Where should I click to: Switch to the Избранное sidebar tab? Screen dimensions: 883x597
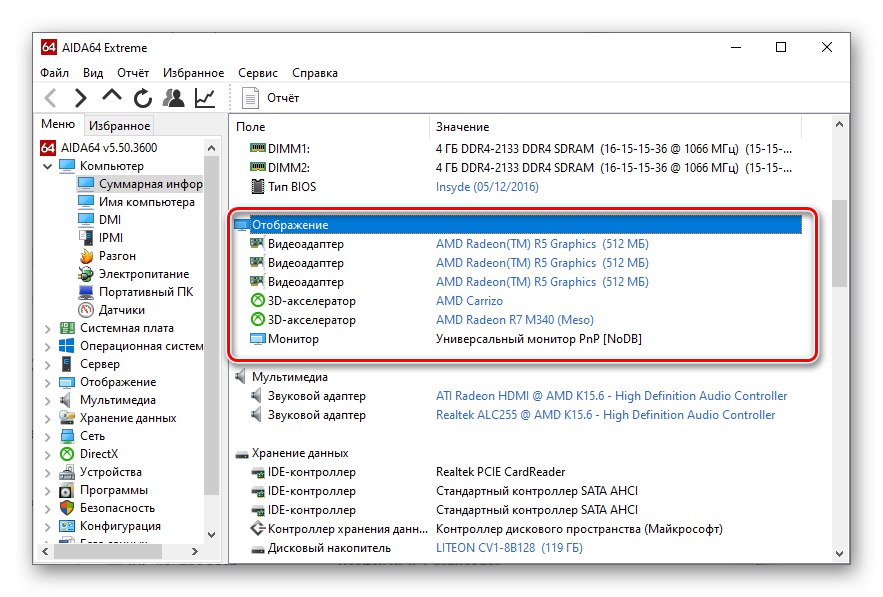pos(119,126)
